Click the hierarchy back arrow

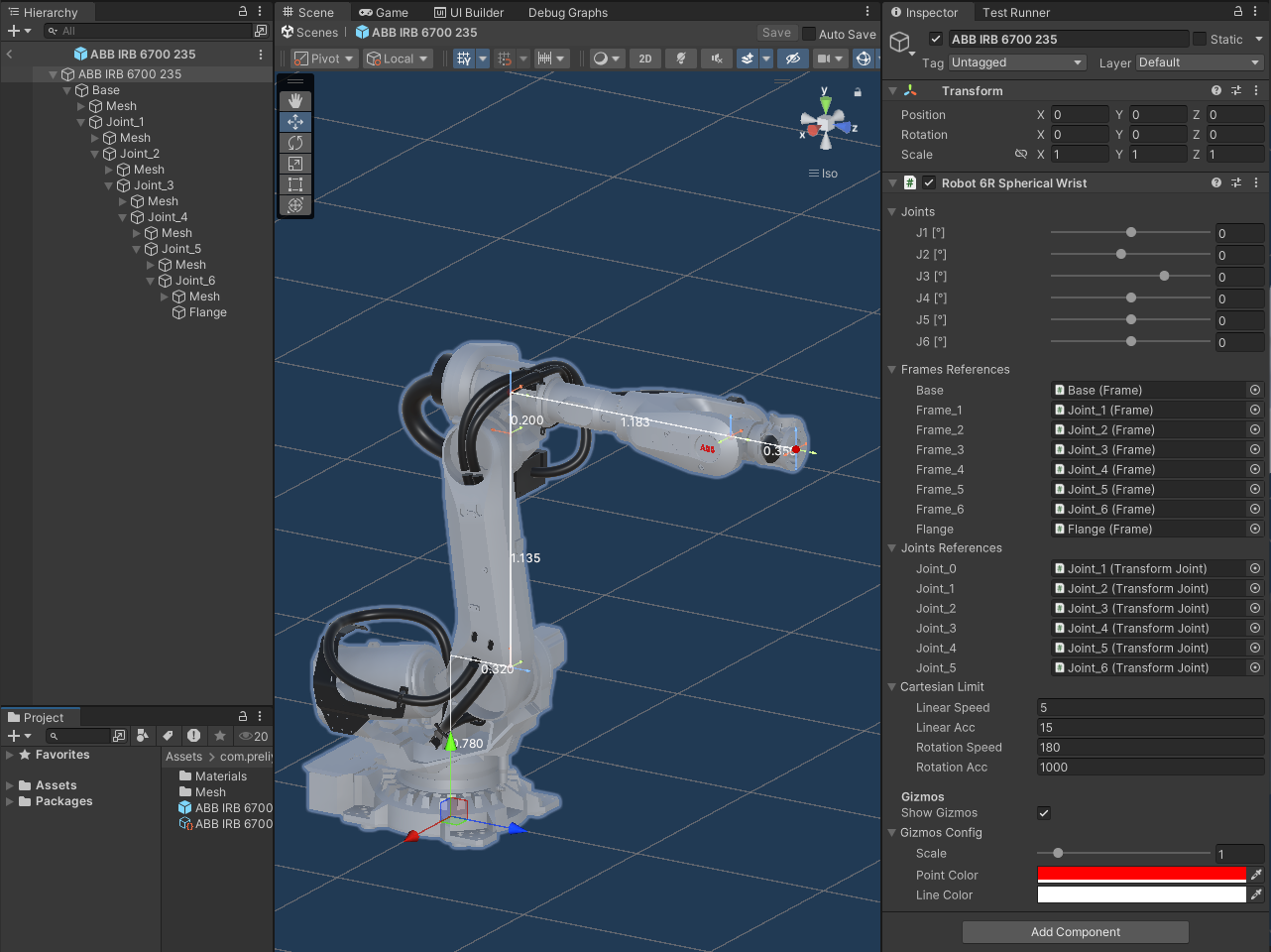point(9,54)
